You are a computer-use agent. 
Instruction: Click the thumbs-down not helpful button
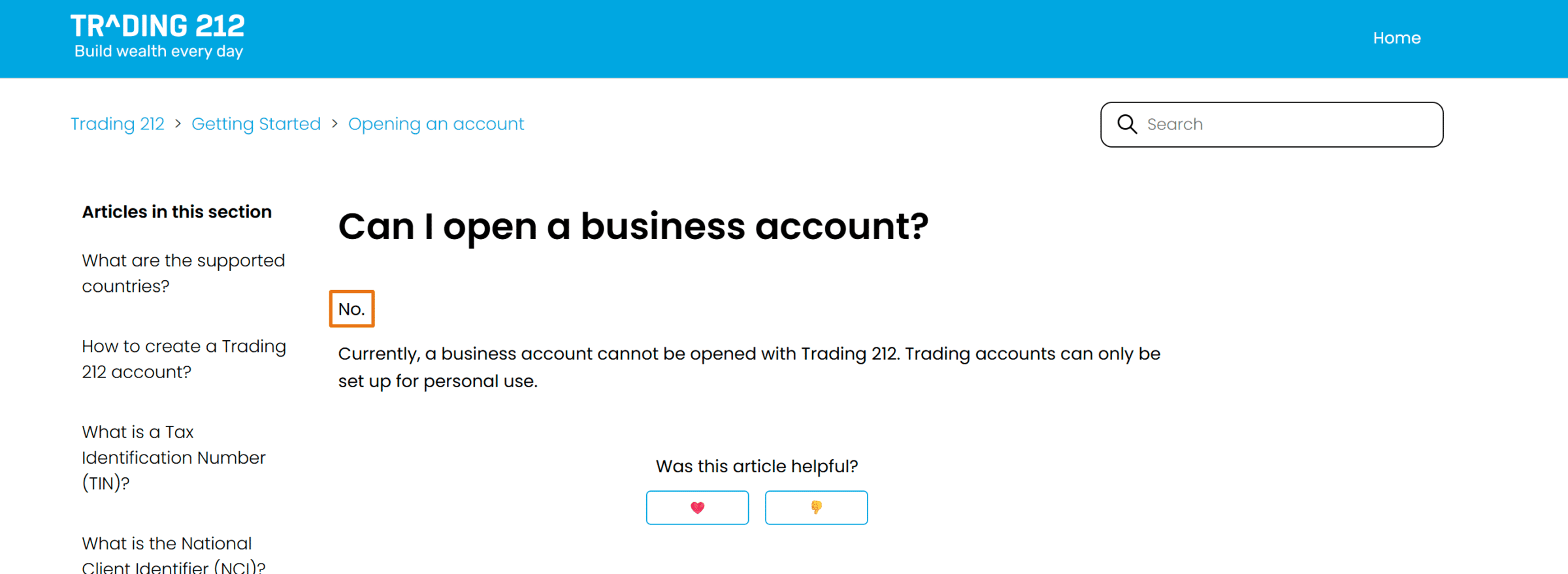(816, 507)
